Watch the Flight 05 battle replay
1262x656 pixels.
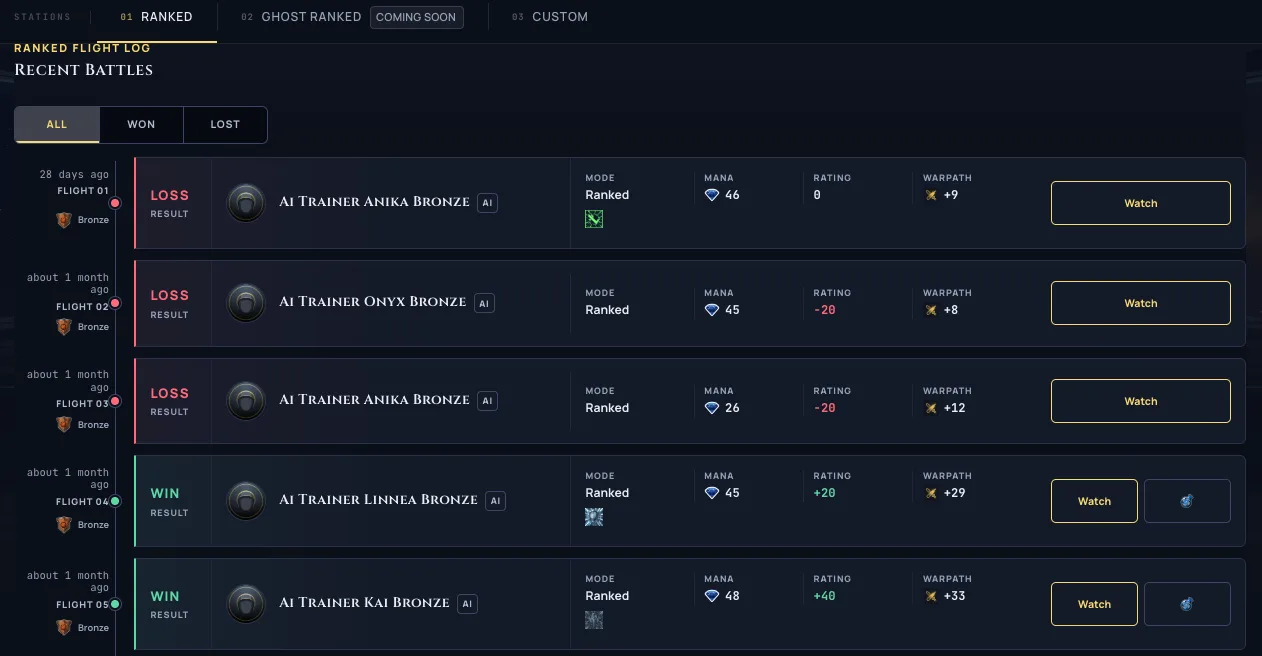click(x=1094, y=604)
